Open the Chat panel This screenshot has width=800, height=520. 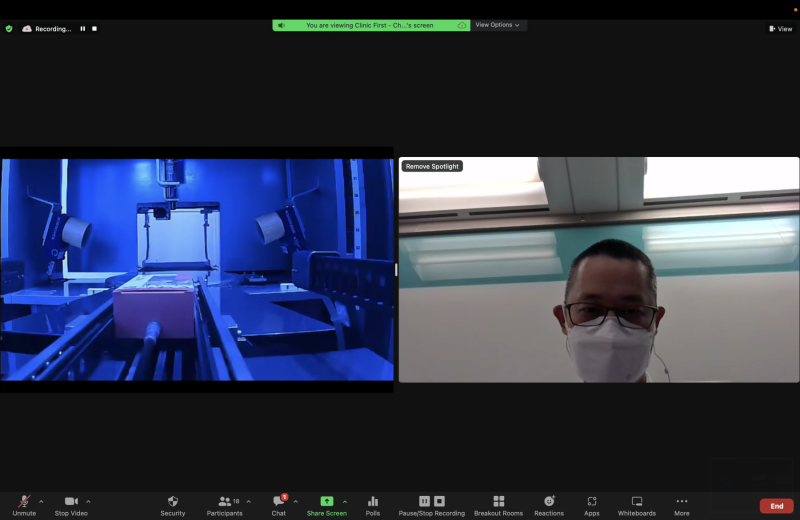coord(279,506)
